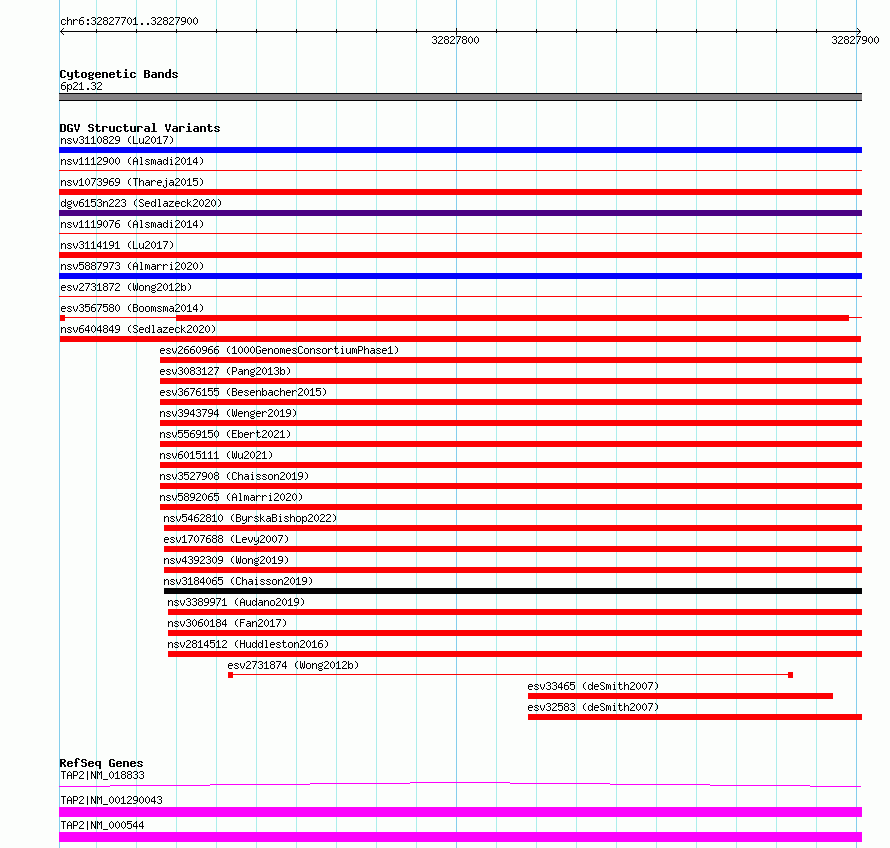Click esv2660966 (1000GenomesConsortiumPhase1) label
The image size is (890, 848).
(x=279, y=350)
